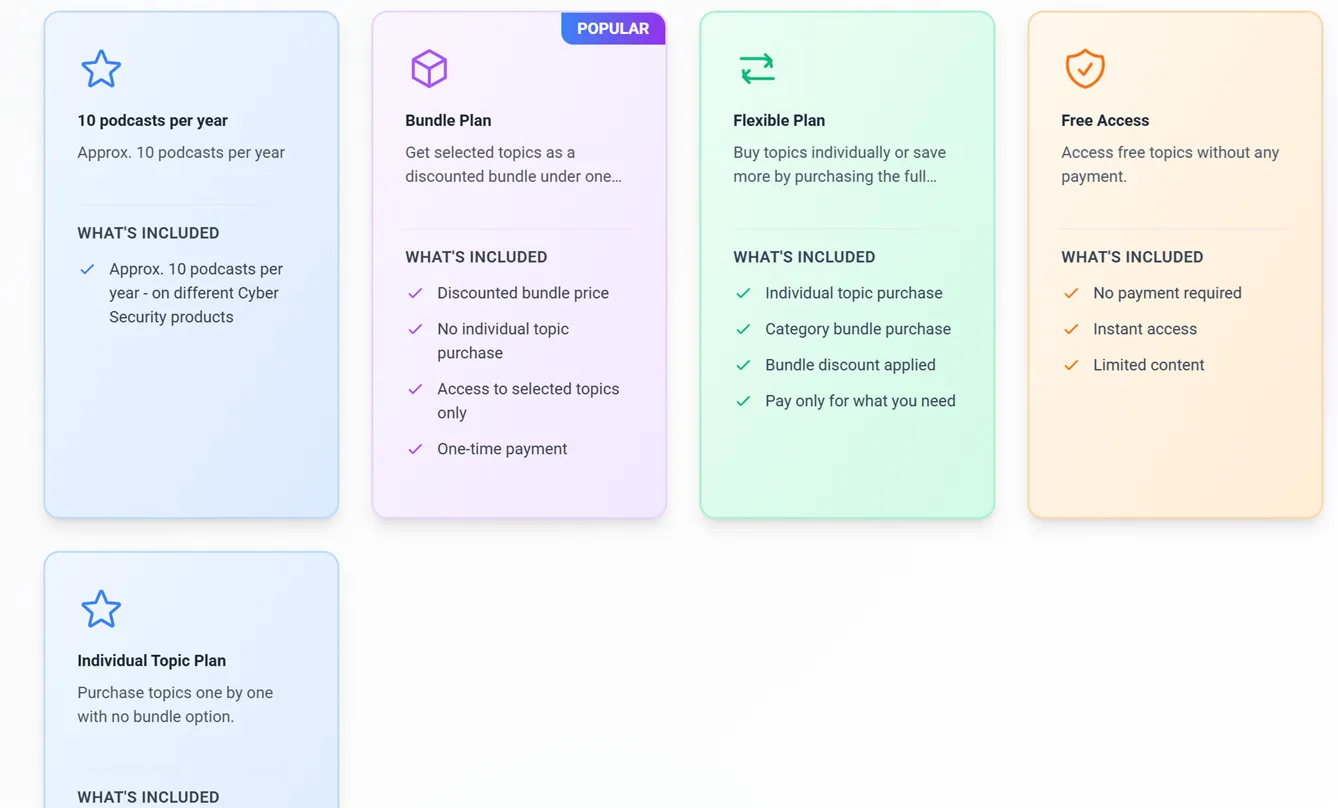
Task: Expand WHAT'S INCLUDED on Individual Topic Plan
Action: pyautogui.click(x=148, y=796)
